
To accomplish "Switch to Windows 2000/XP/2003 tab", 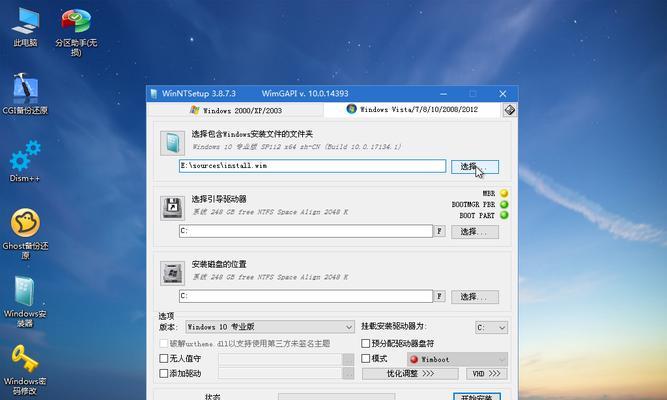I will (x=236, y=110).
